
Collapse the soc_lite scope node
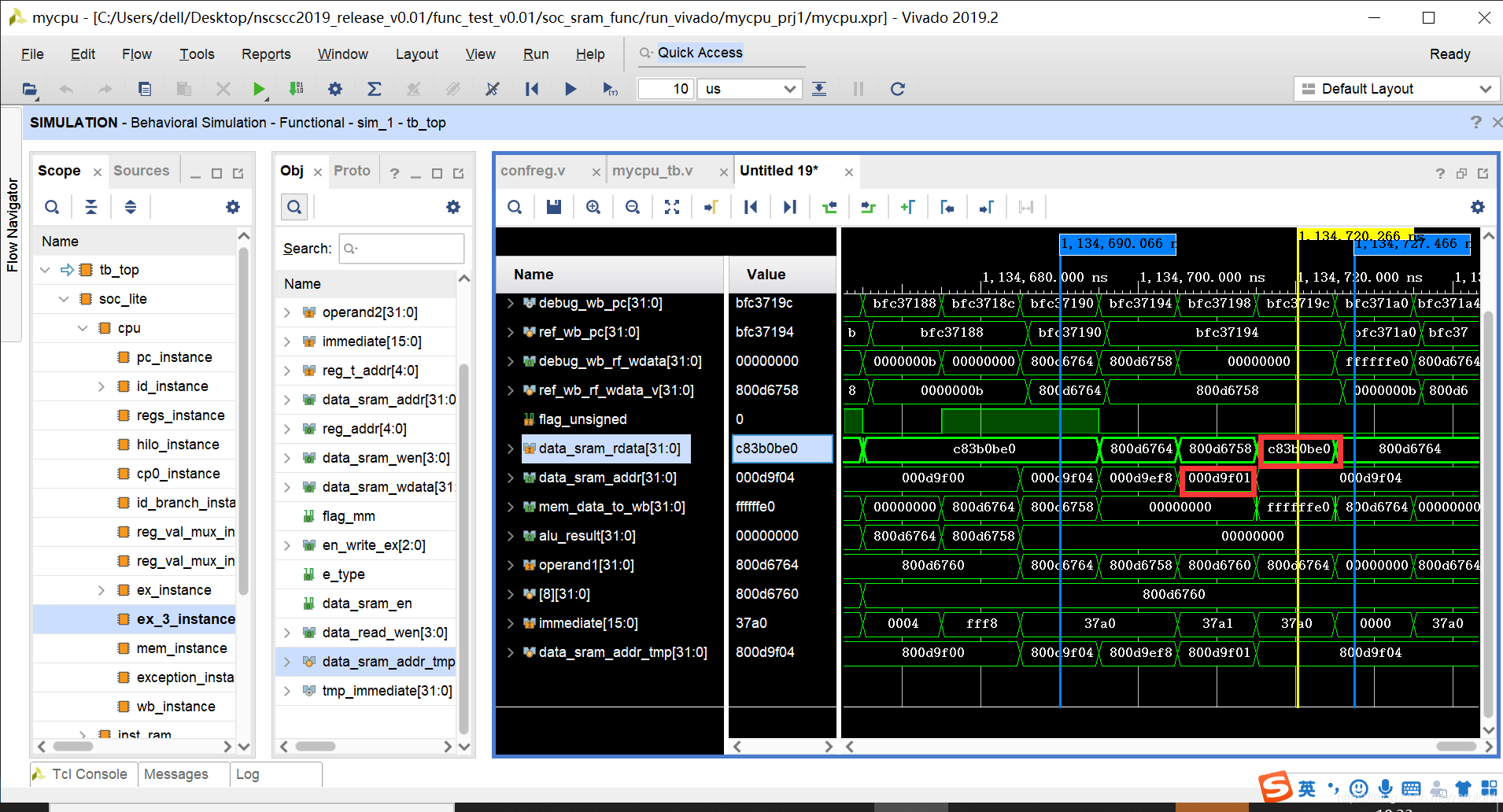click(x=64, y=299)
